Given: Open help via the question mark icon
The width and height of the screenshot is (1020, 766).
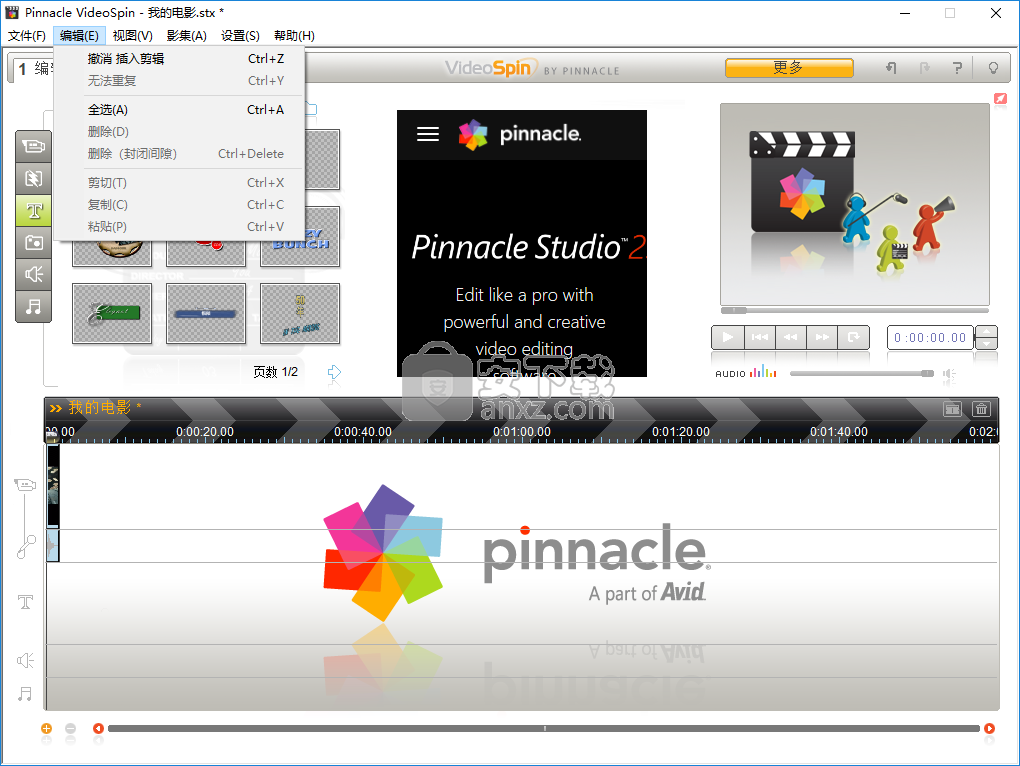Looking at the screenshot, I should click(x=957, y=68).
